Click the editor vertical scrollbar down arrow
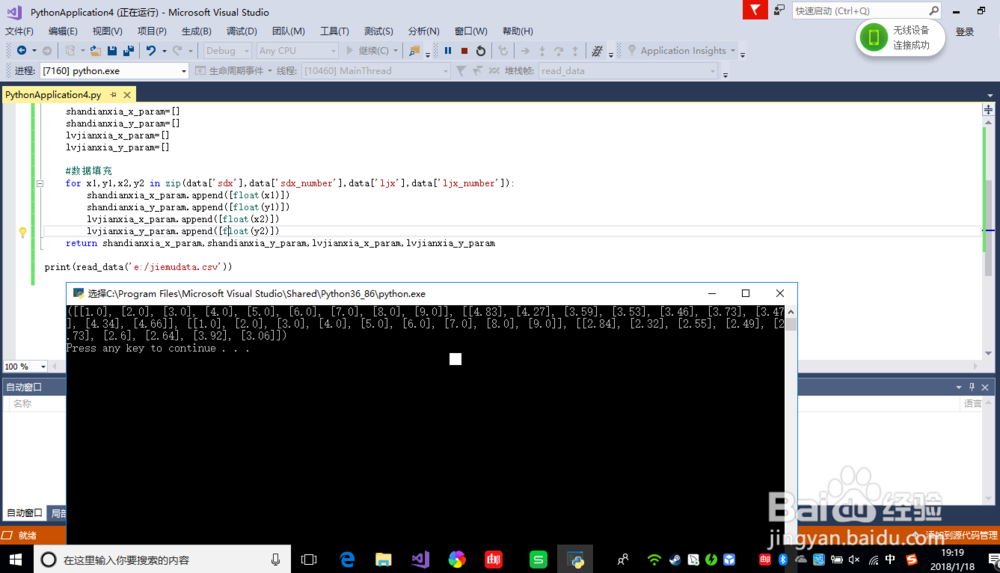Image resolution: width=1000 pixels, height=573 pixels. (988, 353)
